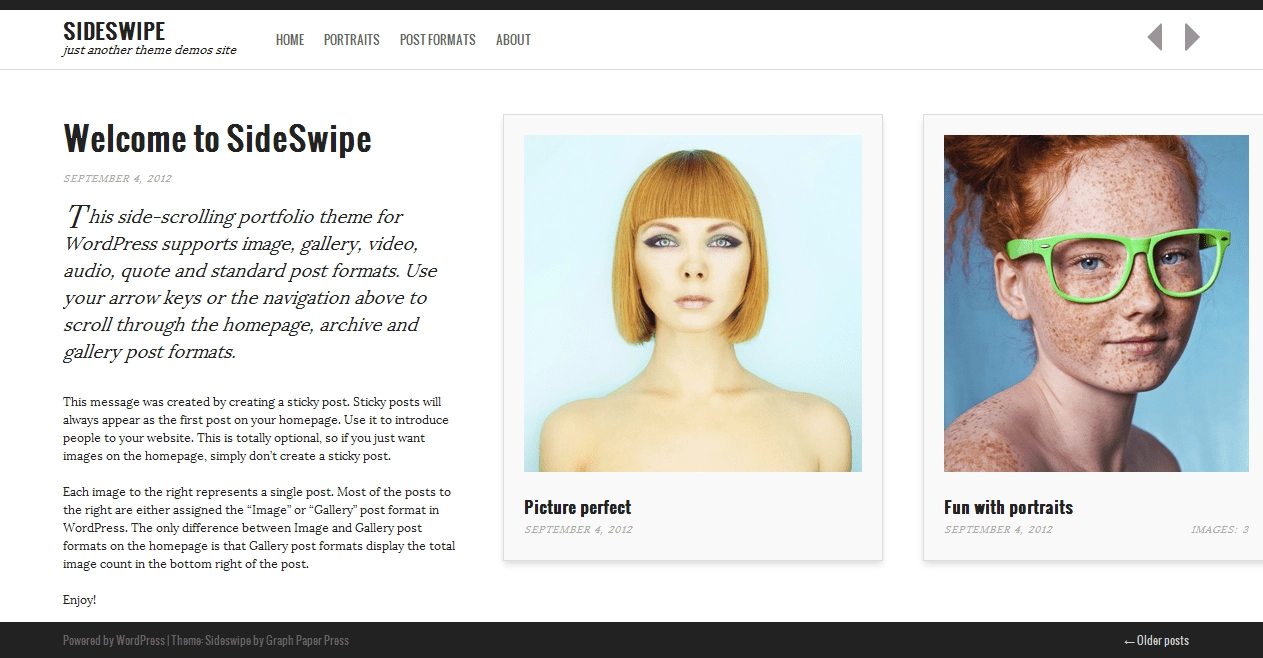This screenshot has height=658, width=1263.
Task: Open the Welcome to SideSwipe post heading
Action: coord(217,139)
